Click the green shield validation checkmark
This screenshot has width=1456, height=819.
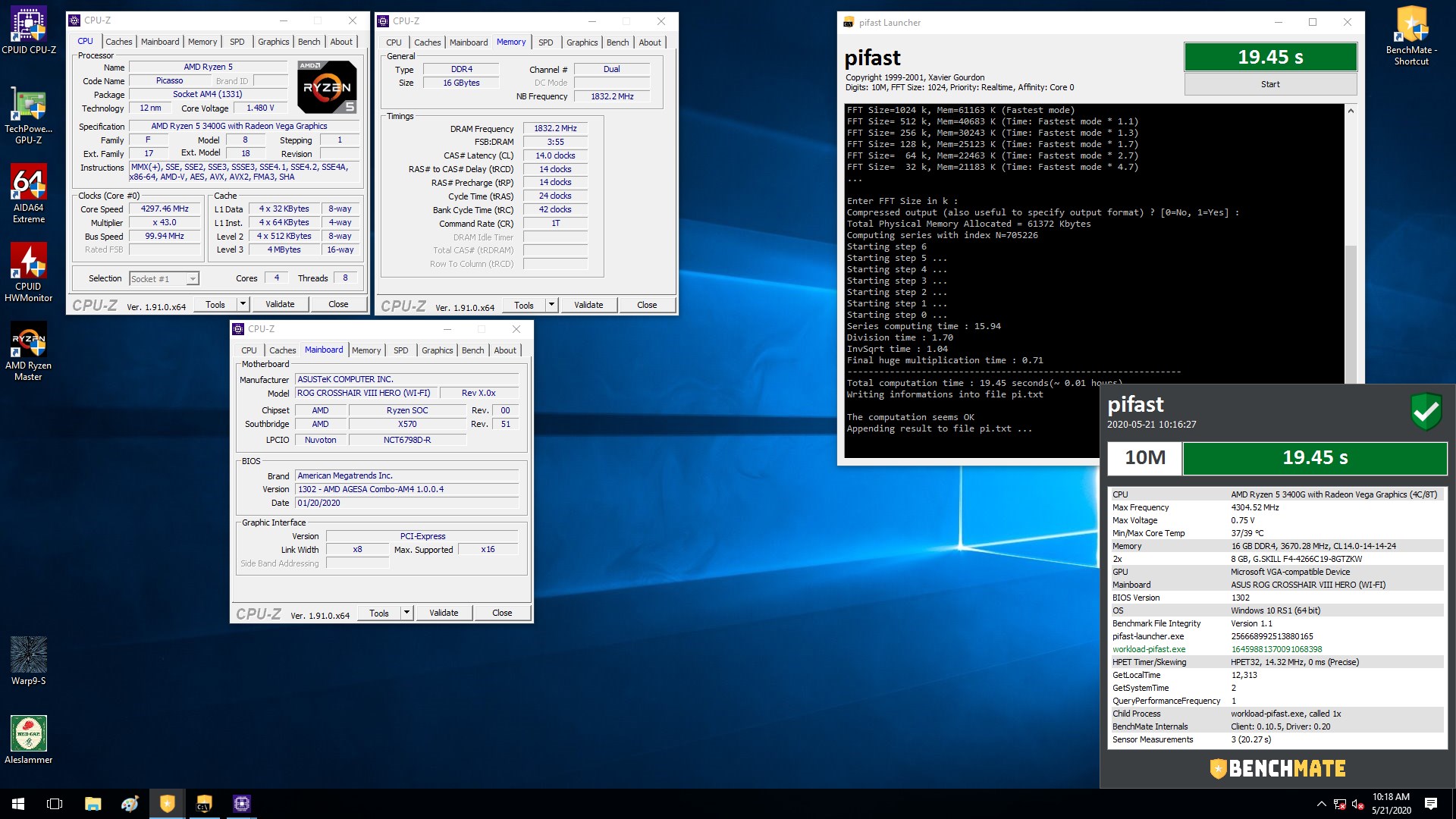click(x=1426, y=412)
